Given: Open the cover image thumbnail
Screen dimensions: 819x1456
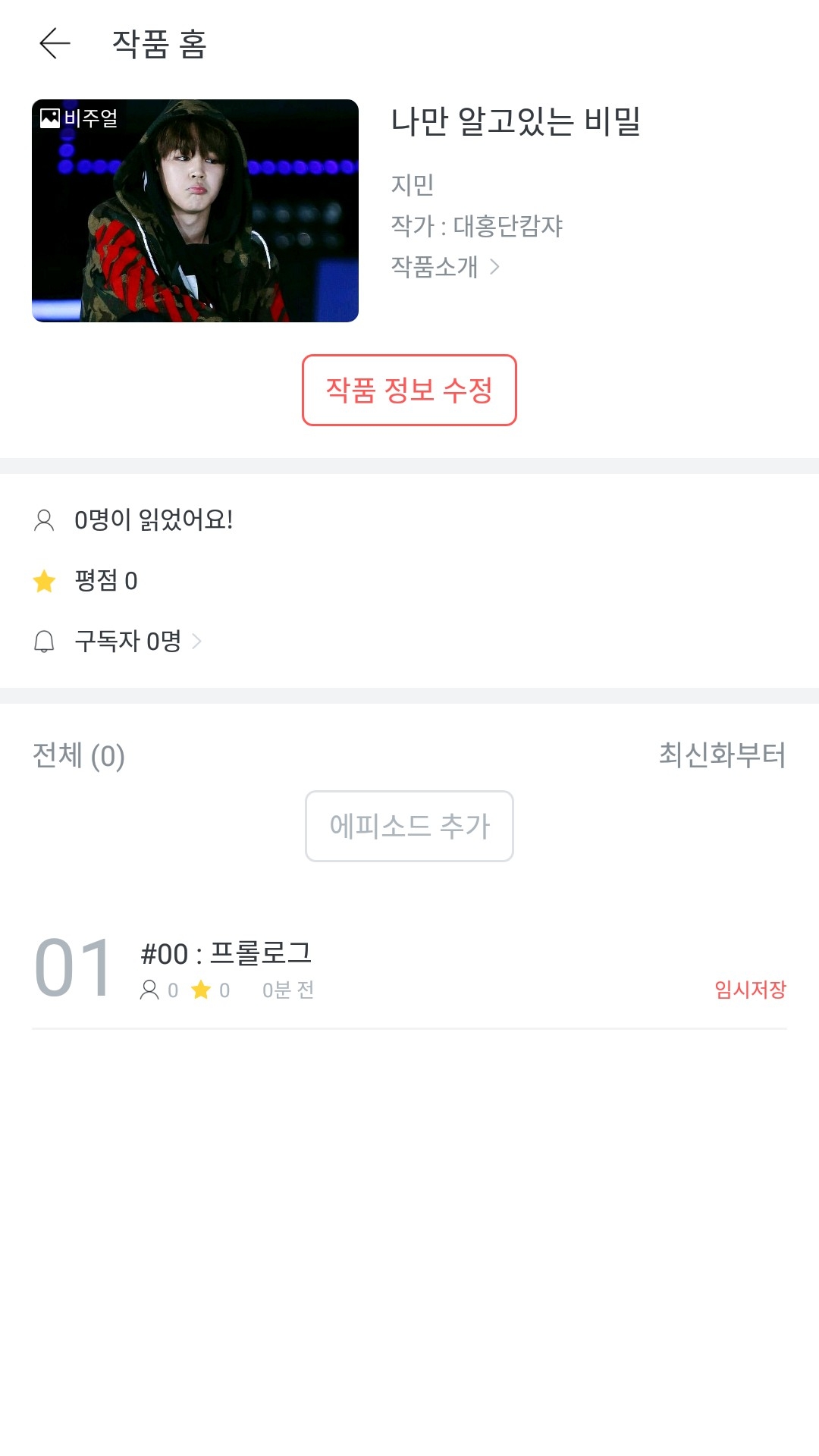Looking at the screenshot, I should [195, 211].
